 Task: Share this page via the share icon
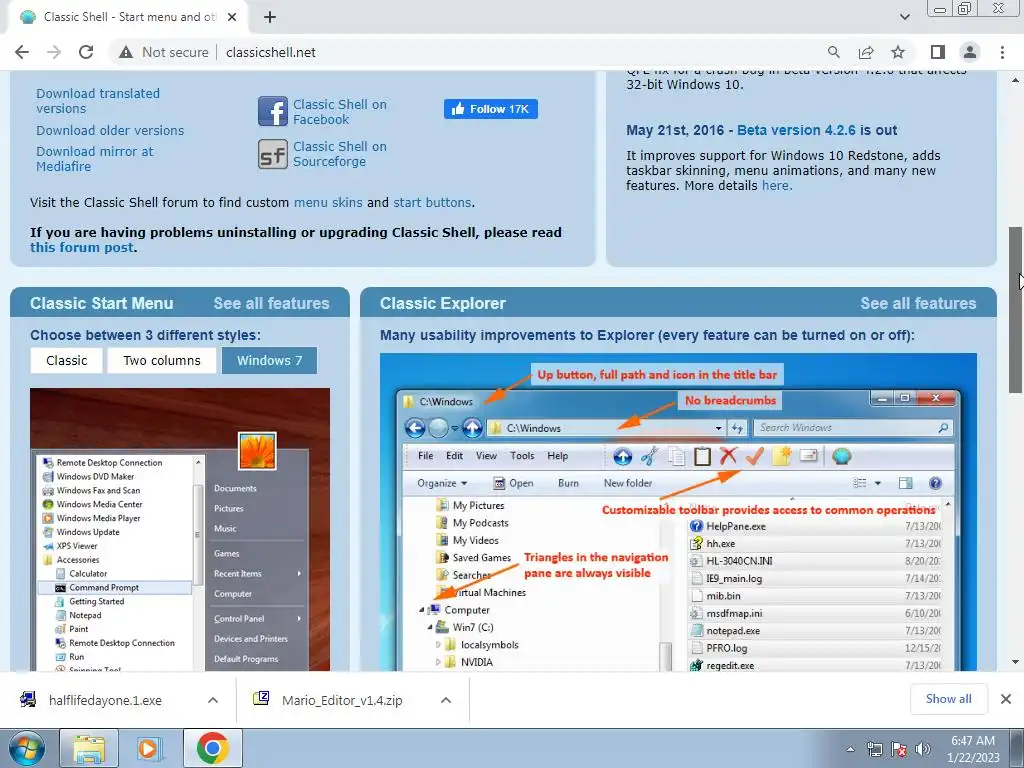[866, 52]
